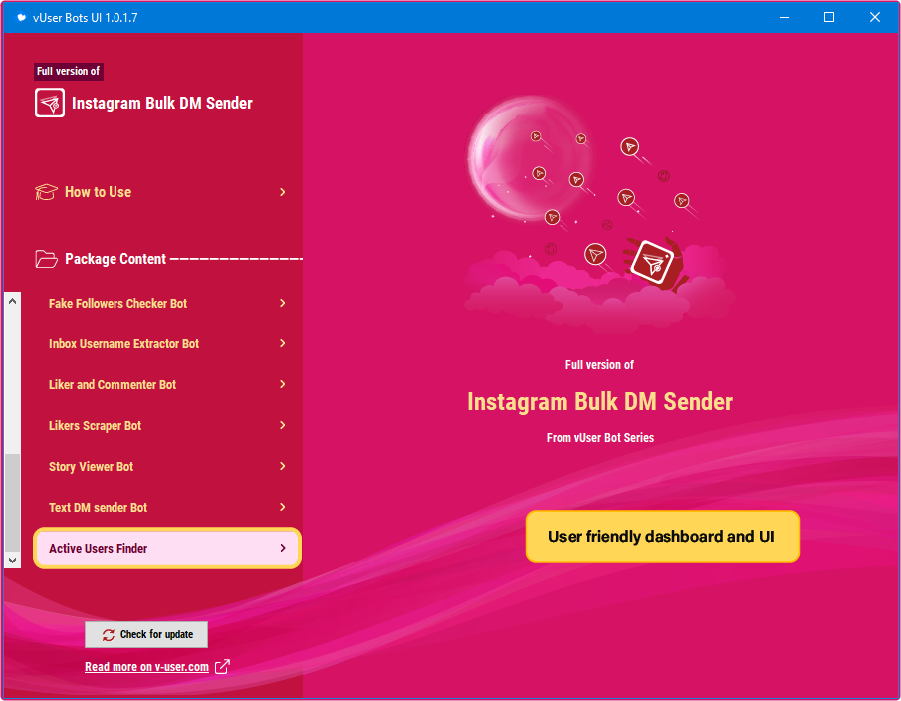Open Story Viewer Bot entry
Image resolution: width=901 pixels, height=701 pixels.
[167, 467]
